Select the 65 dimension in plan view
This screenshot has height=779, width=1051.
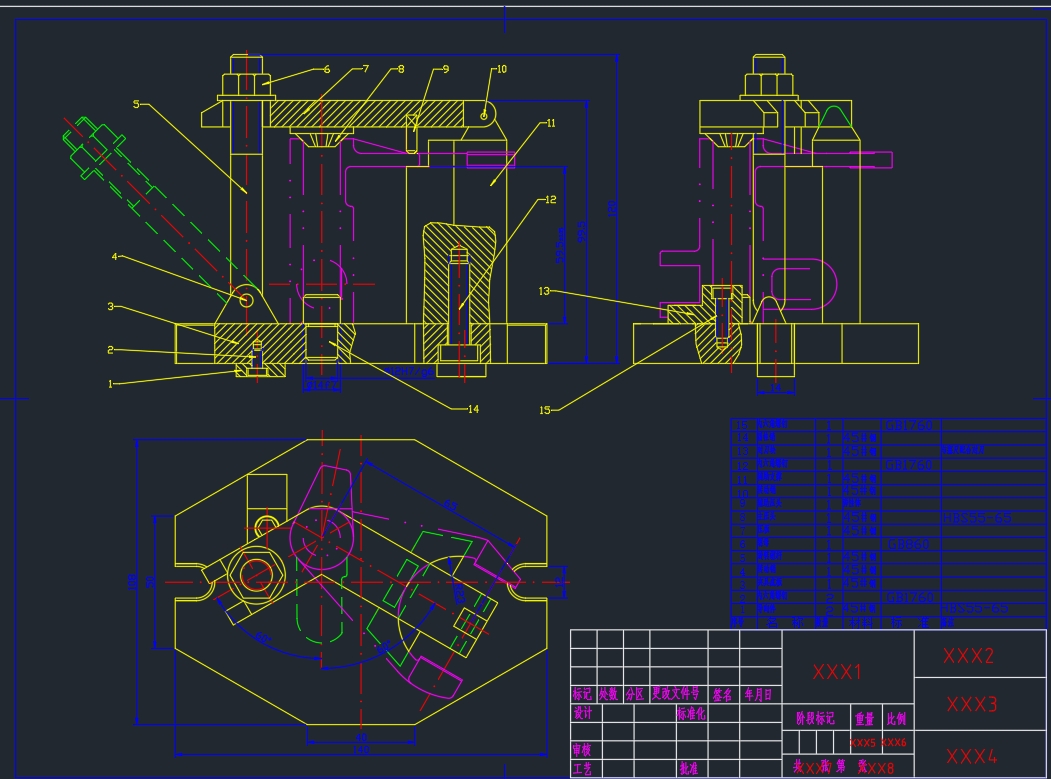451,505
